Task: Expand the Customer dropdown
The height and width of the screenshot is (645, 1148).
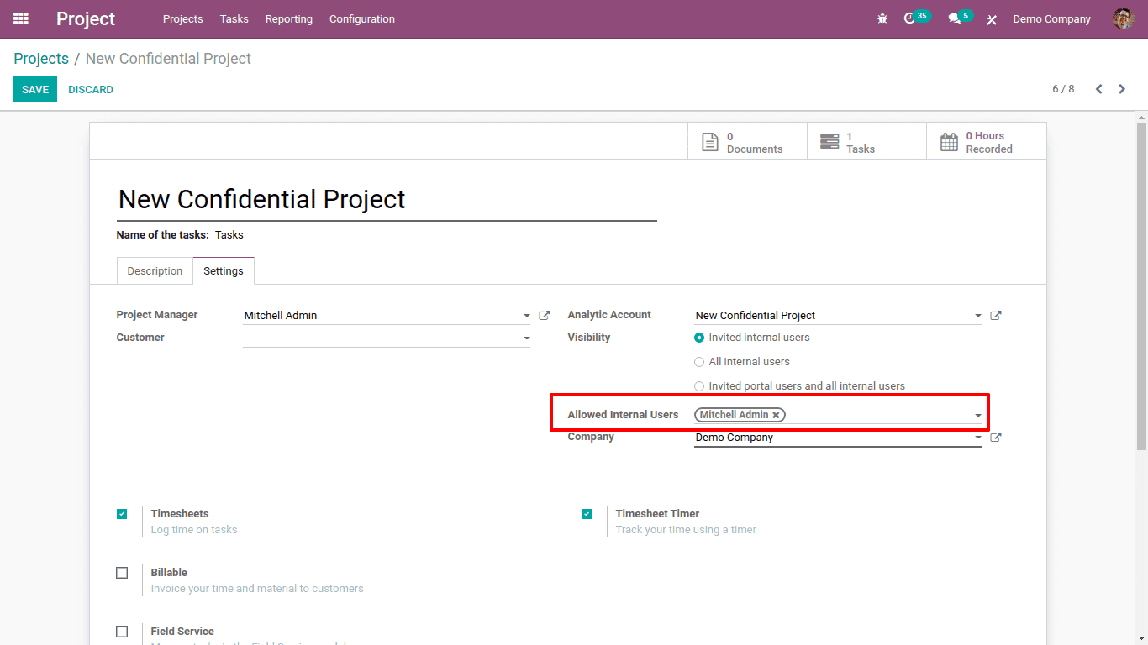Action: (526, 339)
